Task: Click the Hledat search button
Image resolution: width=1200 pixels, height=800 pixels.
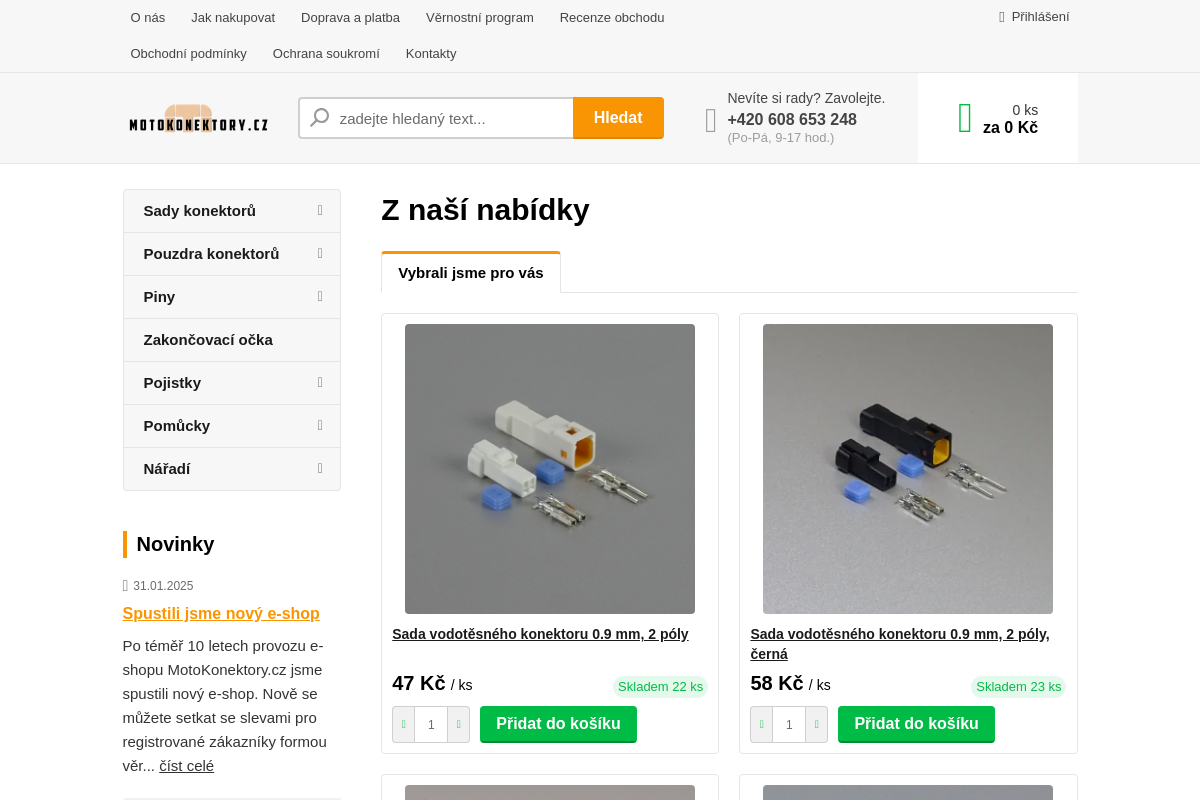Action: click(618, 118)
